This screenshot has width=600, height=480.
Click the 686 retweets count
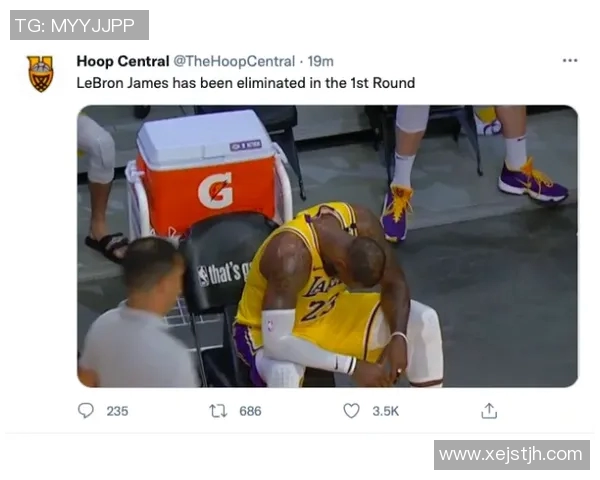click(x=250, y=411)
